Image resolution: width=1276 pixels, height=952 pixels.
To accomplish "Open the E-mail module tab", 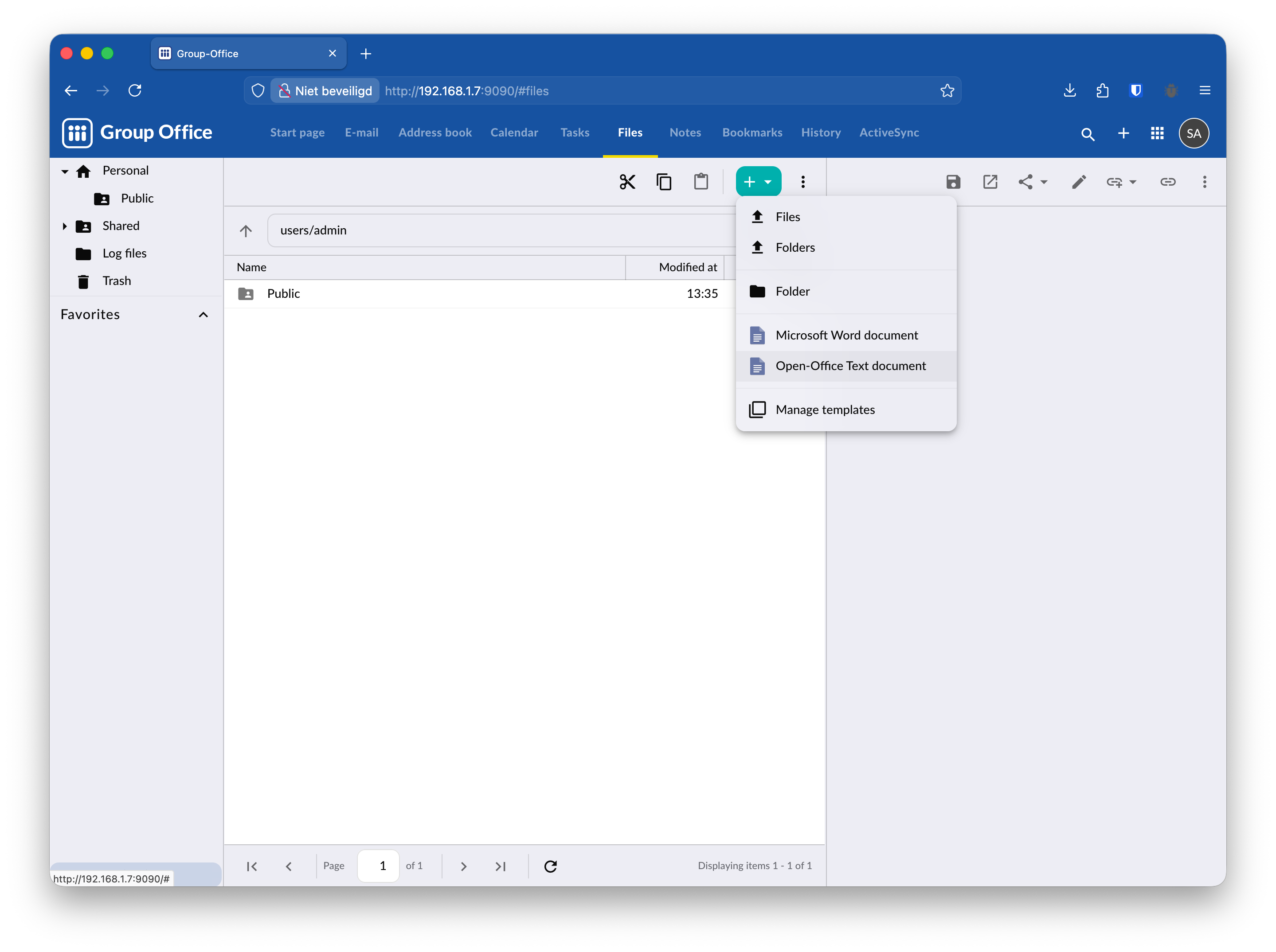I will tap(361, 133).
